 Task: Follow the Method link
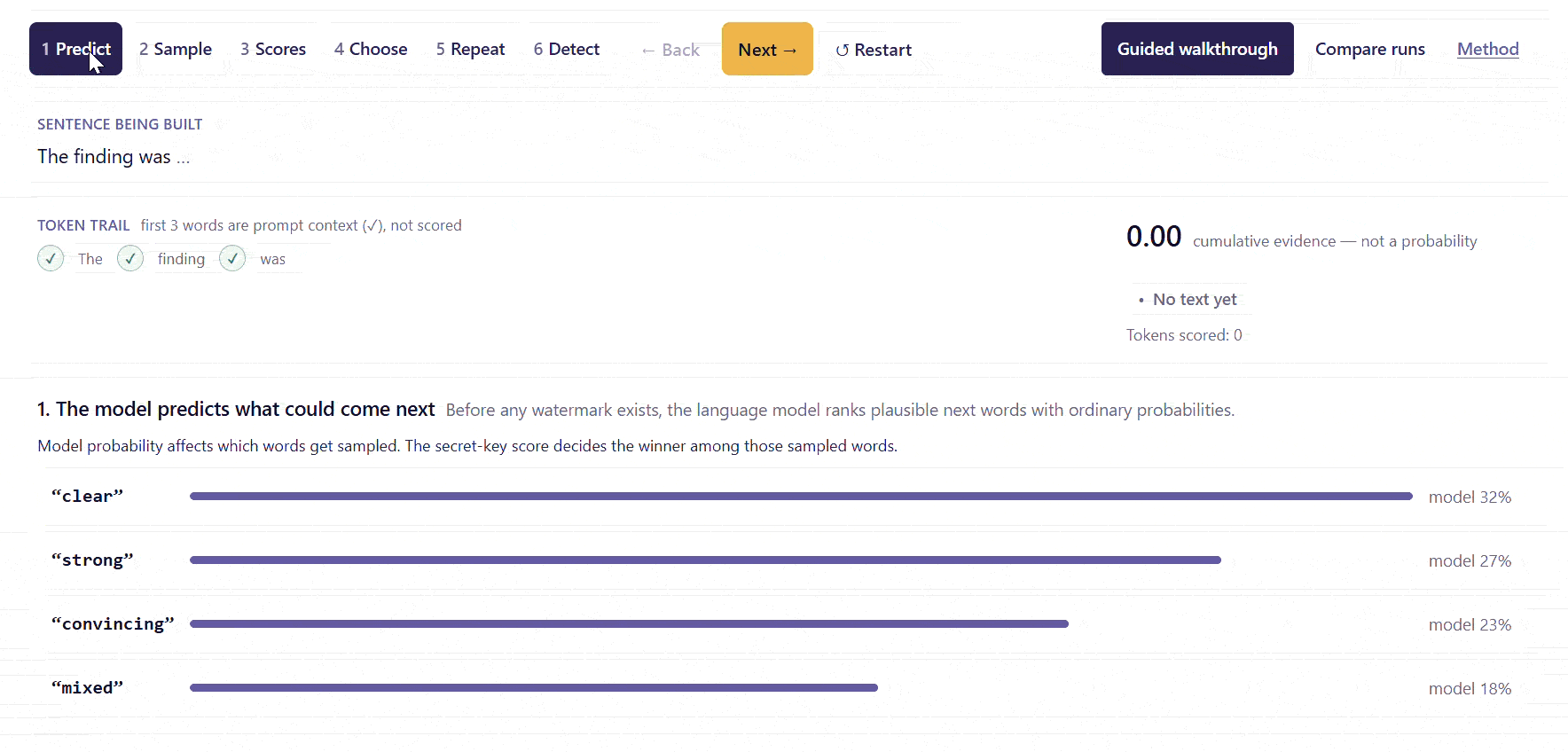click(1488, 49)
